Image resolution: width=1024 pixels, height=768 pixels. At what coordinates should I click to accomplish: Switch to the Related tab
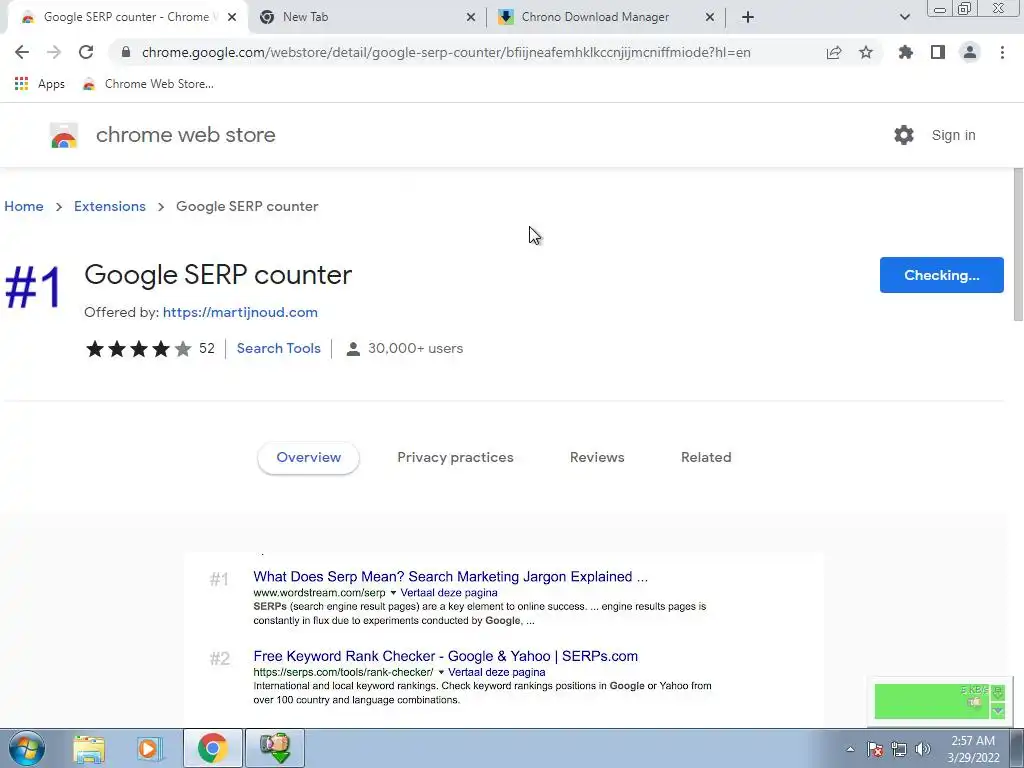706,458
